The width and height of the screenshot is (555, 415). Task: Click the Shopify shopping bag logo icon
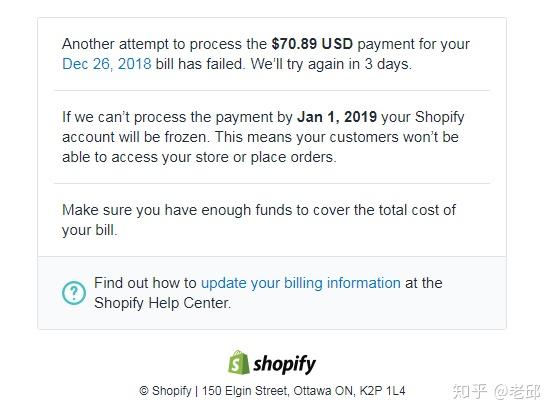pyautogui.click(x=238, y=362)
